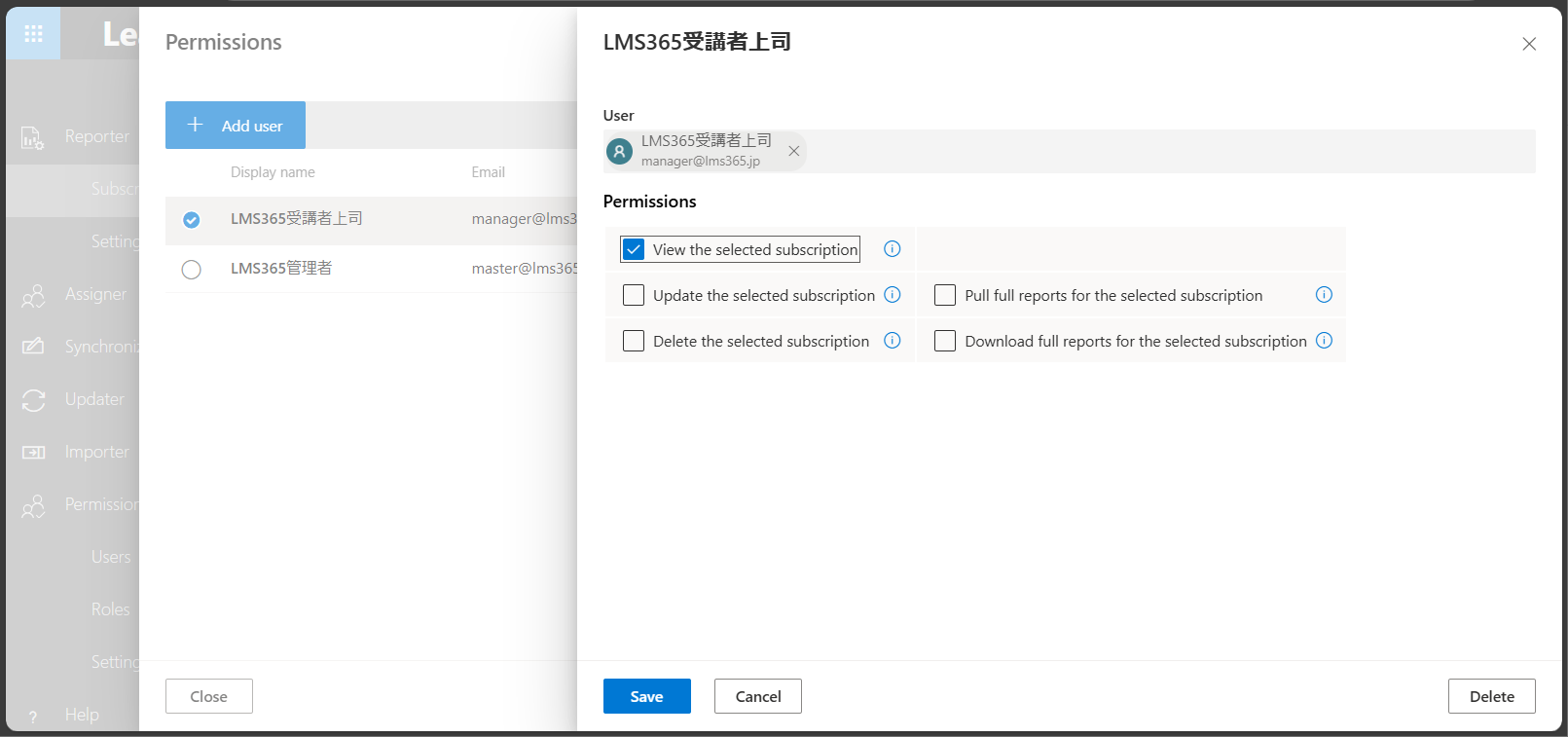This screenshot has height=737, width=1568.
Task: Click the Add user button
Action: pos(236,125)
